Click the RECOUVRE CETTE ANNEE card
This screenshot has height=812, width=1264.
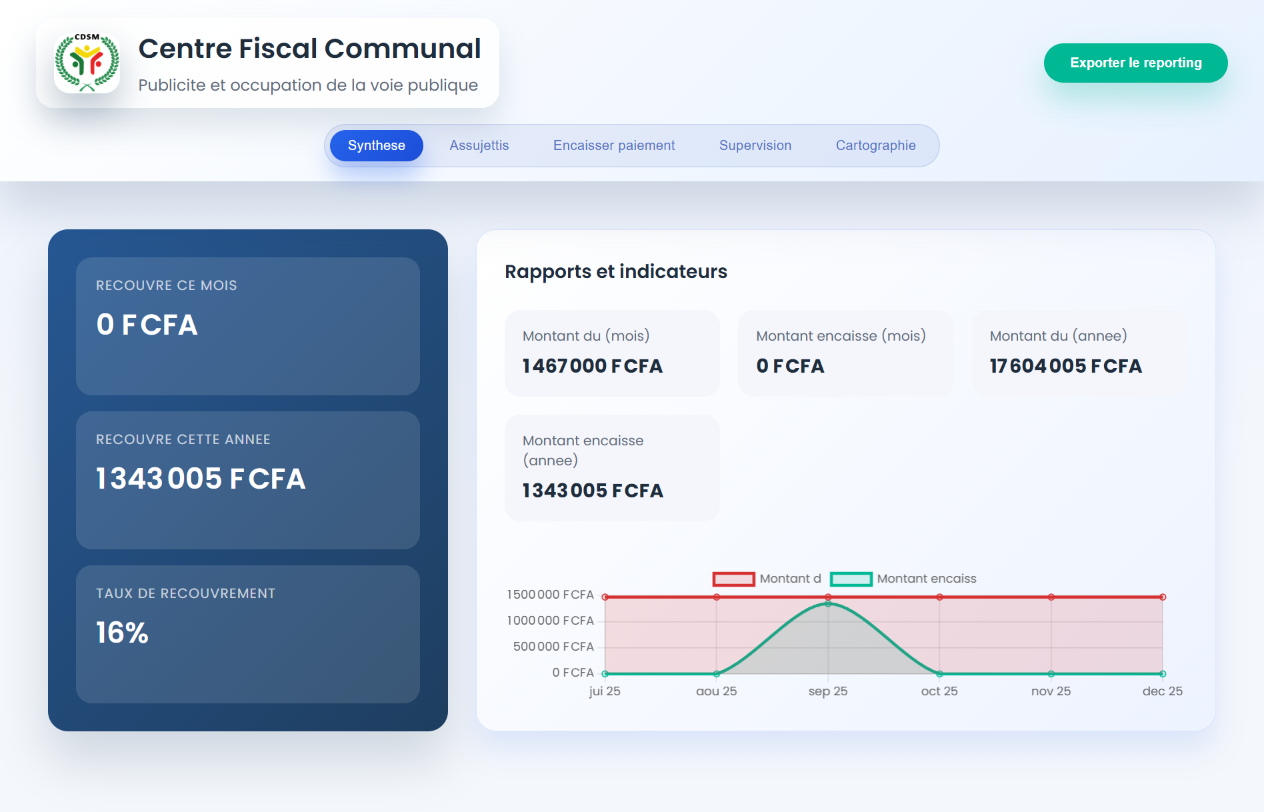point(247,480)
